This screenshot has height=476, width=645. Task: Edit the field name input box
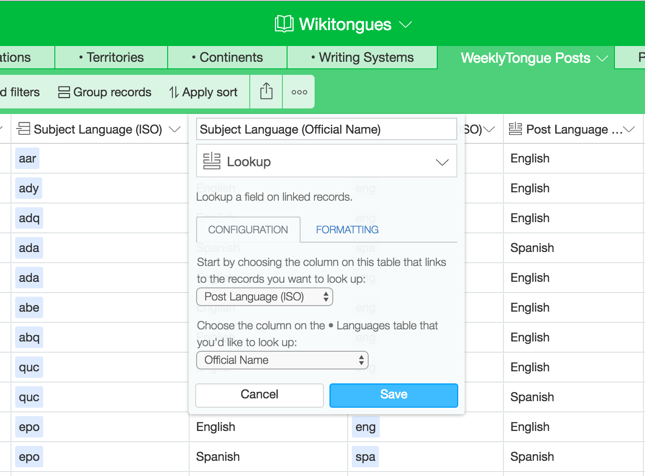point(326,129)
